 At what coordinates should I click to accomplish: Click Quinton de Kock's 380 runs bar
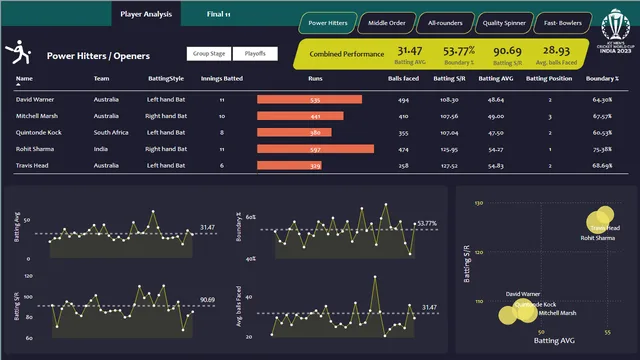point(294,132)
